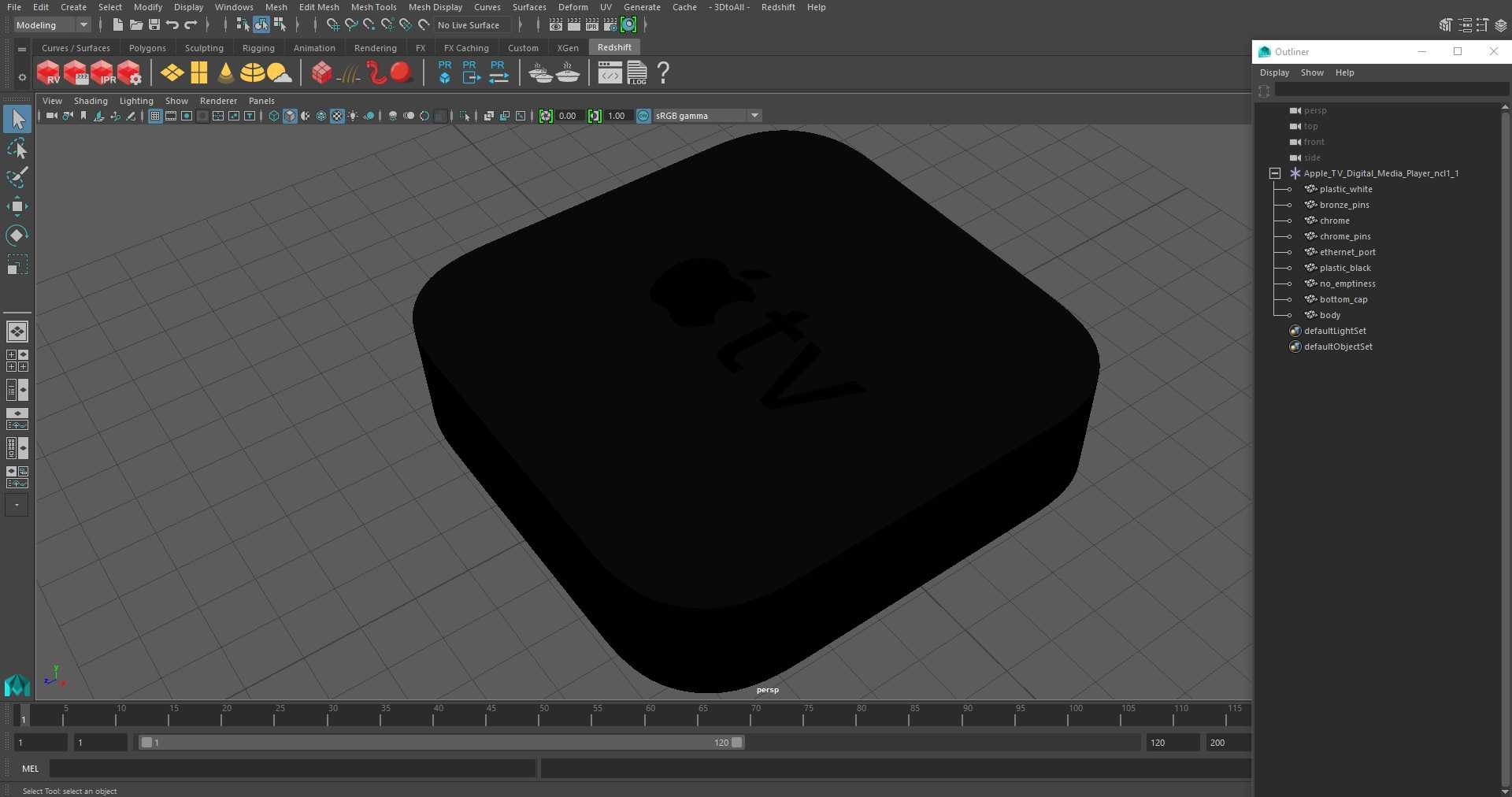Activate the Lasso select tool
Image resolution: width=1512 pixels, height=797 pixels.
click(x=17, y=149)
